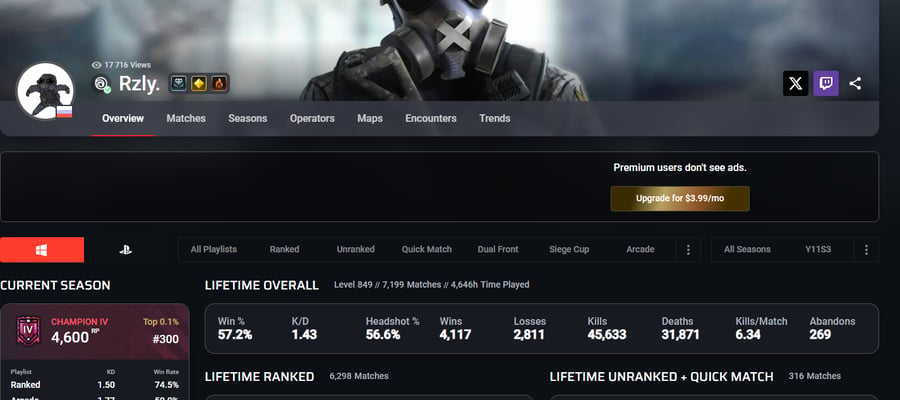Click the first gray badge beside the username
Image resolution: width=900 pixels, height=400 pixels.
click(x=179, y=84)
